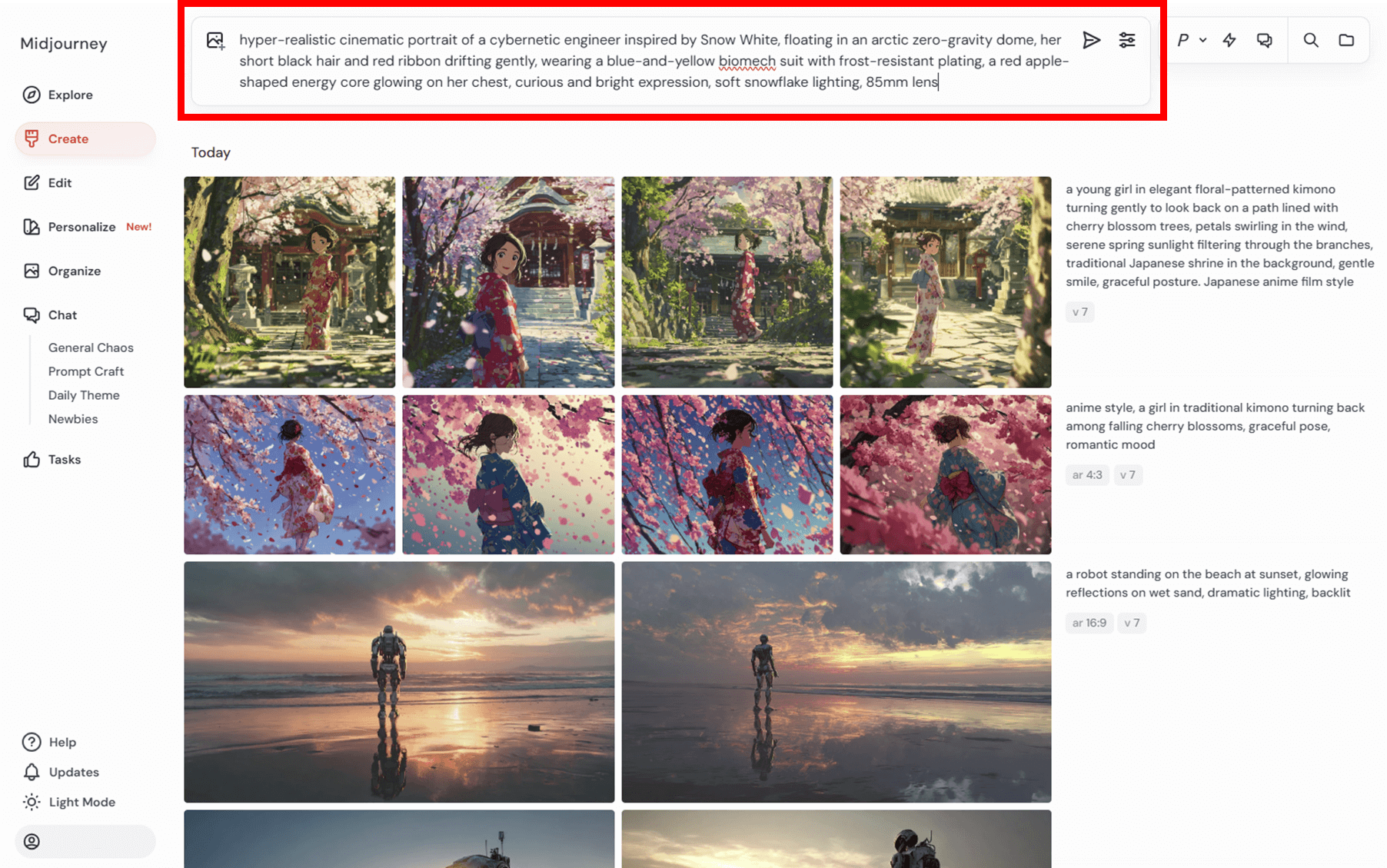Open General Chaos chat room
The width and height of the screenshot is (1387, 868).
coord(91,348)
